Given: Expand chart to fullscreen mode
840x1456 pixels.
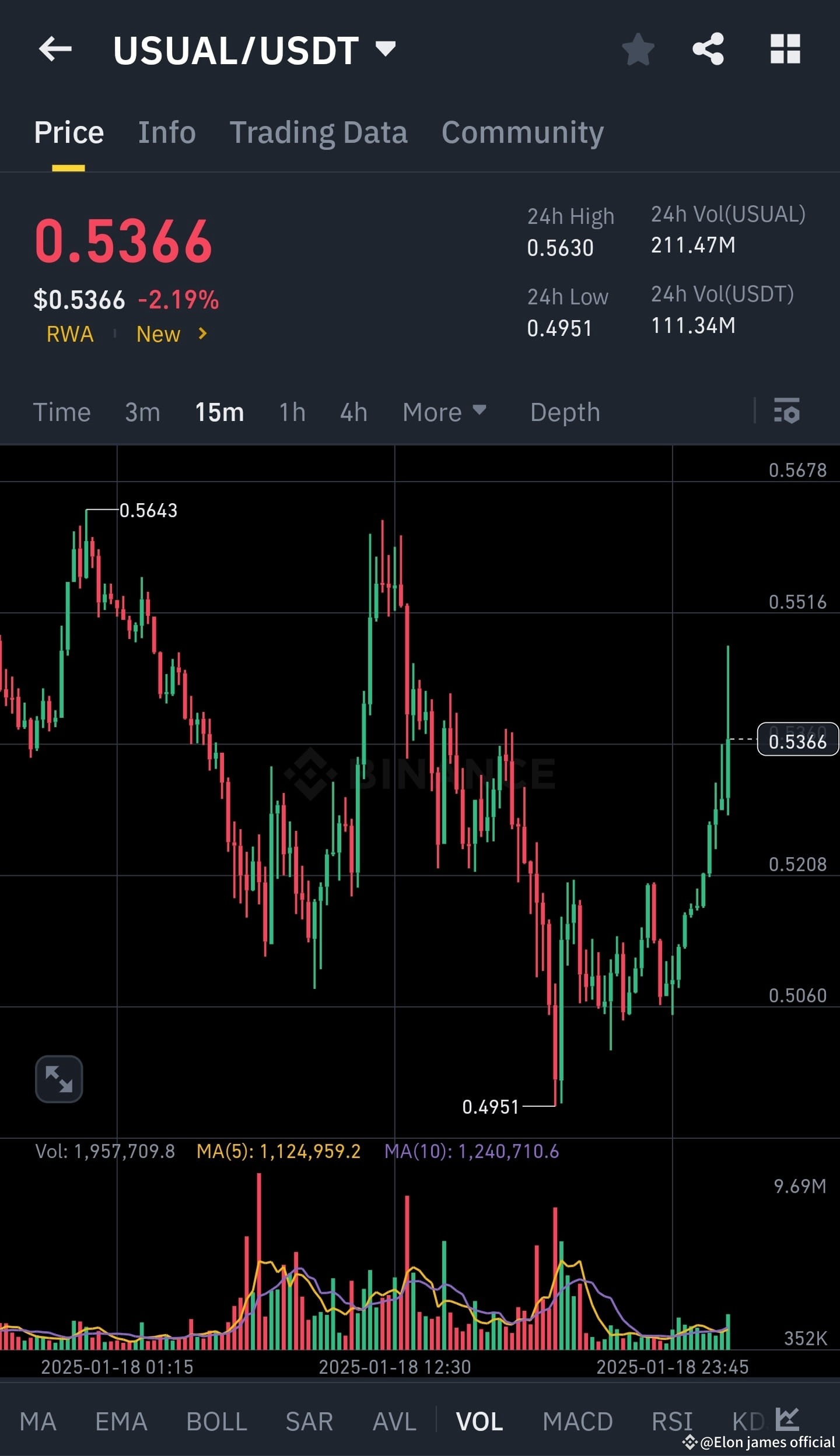Looking at the screenshot, I should tap(58, 1079).
